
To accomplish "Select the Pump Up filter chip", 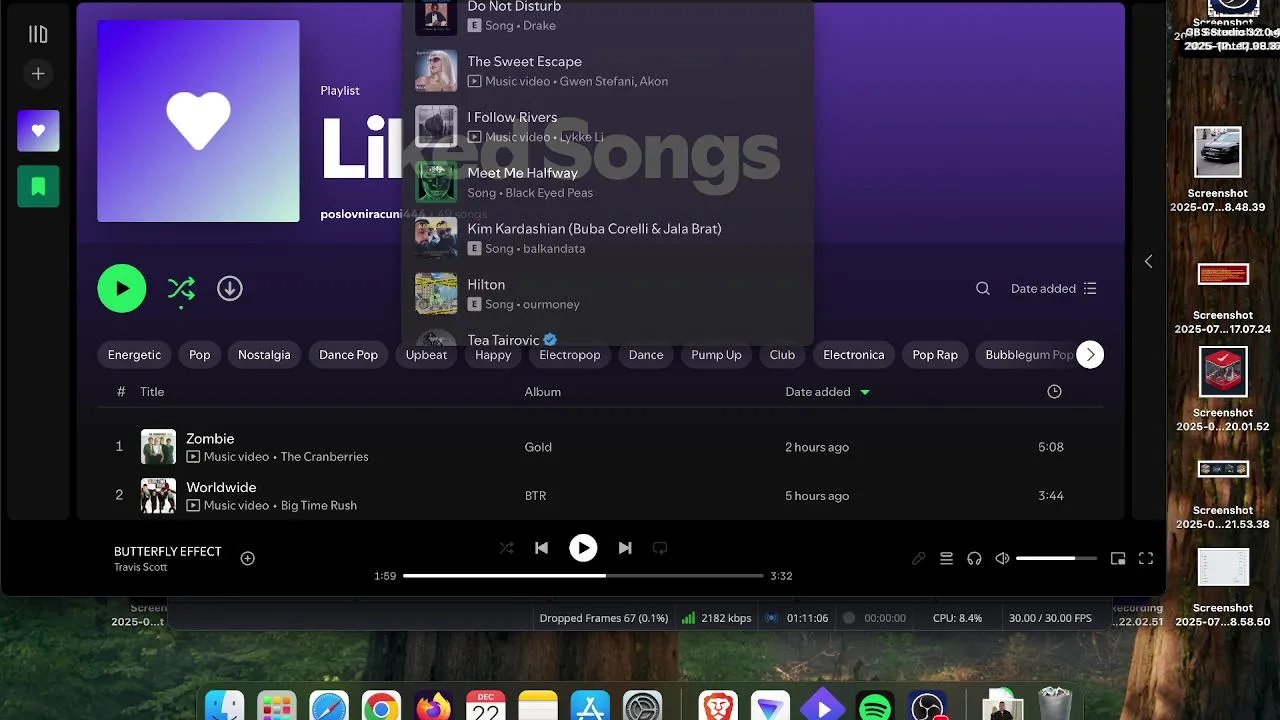I will [716, 355].
